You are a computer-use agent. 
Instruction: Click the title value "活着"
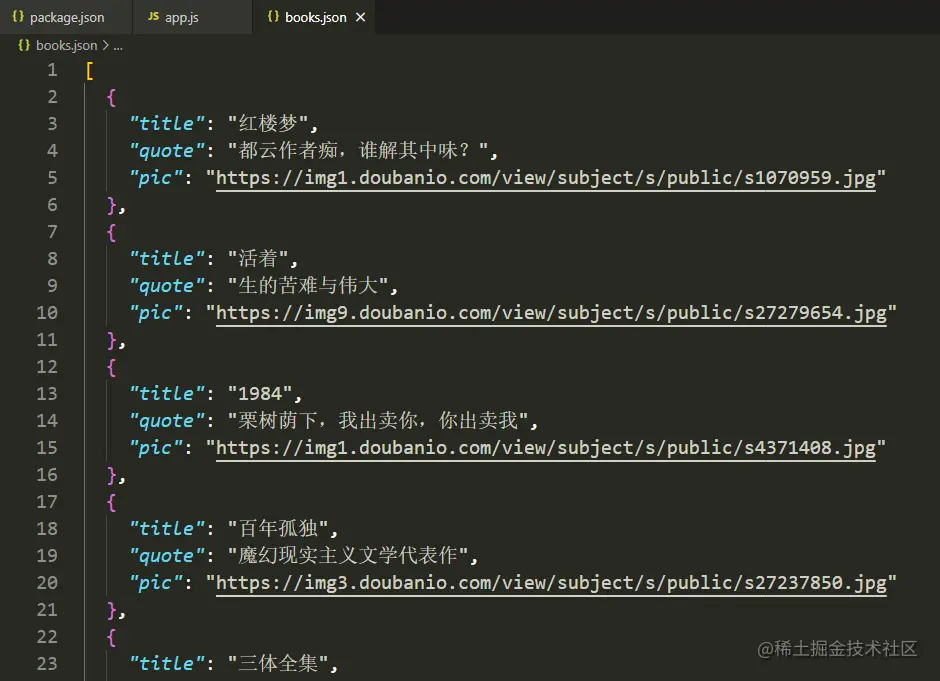click(x=258, y=258)
